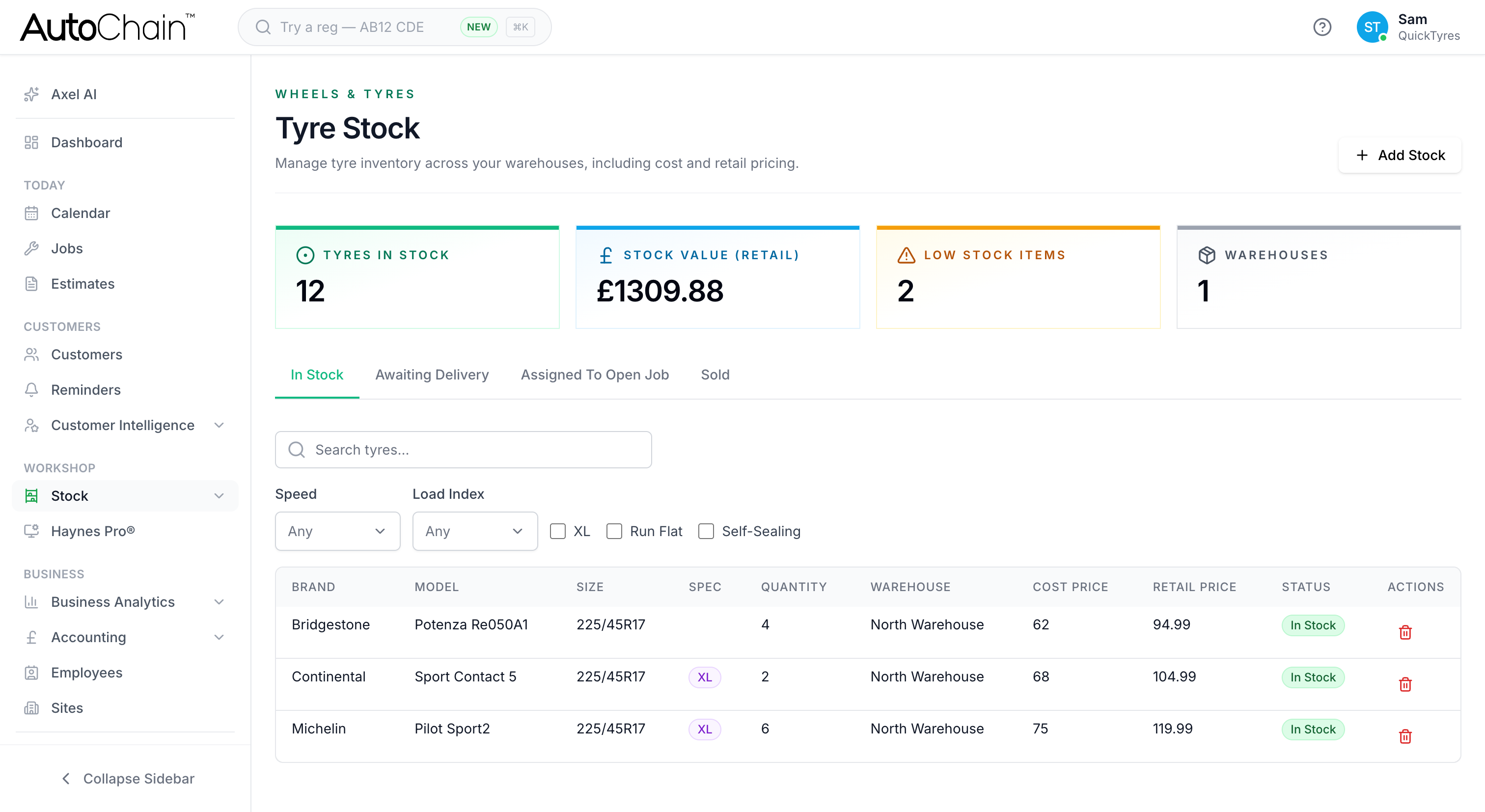View the Sold tab
The height and width of the screenshot is (812, 1485).
(x=715, y=375)
